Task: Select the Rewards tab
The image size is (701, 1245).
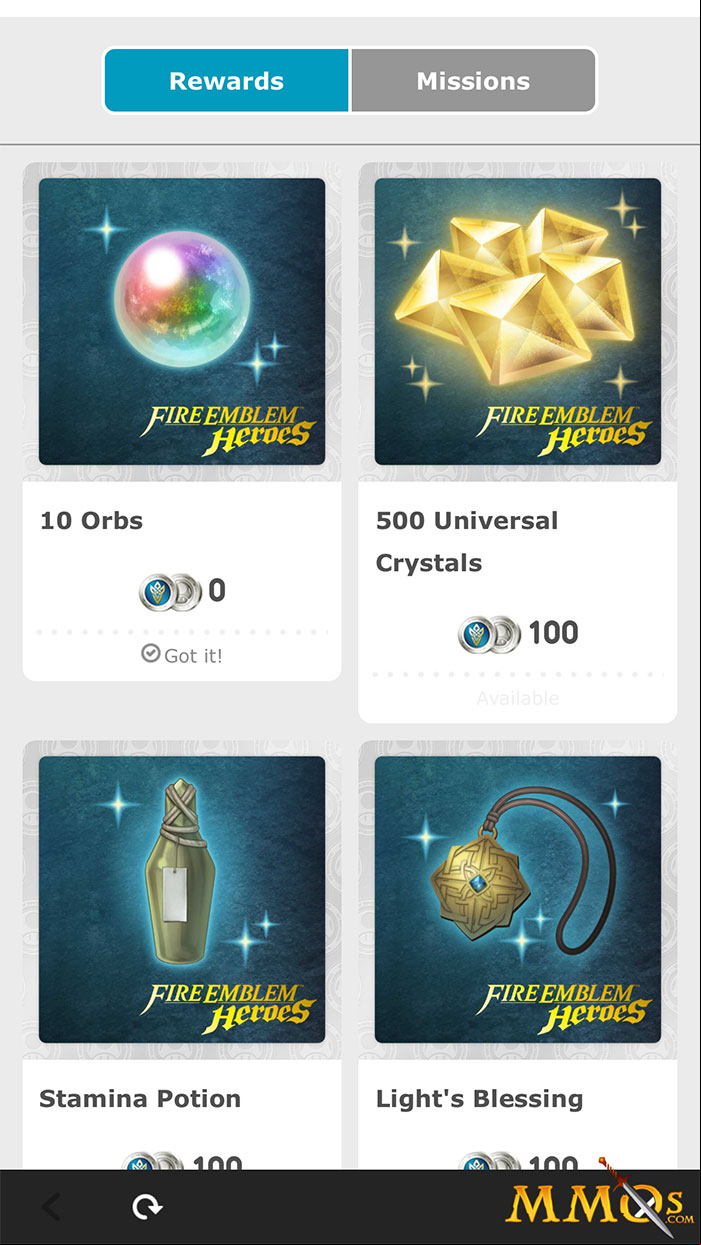Action: pyautogui.click(x=227, y=81)
